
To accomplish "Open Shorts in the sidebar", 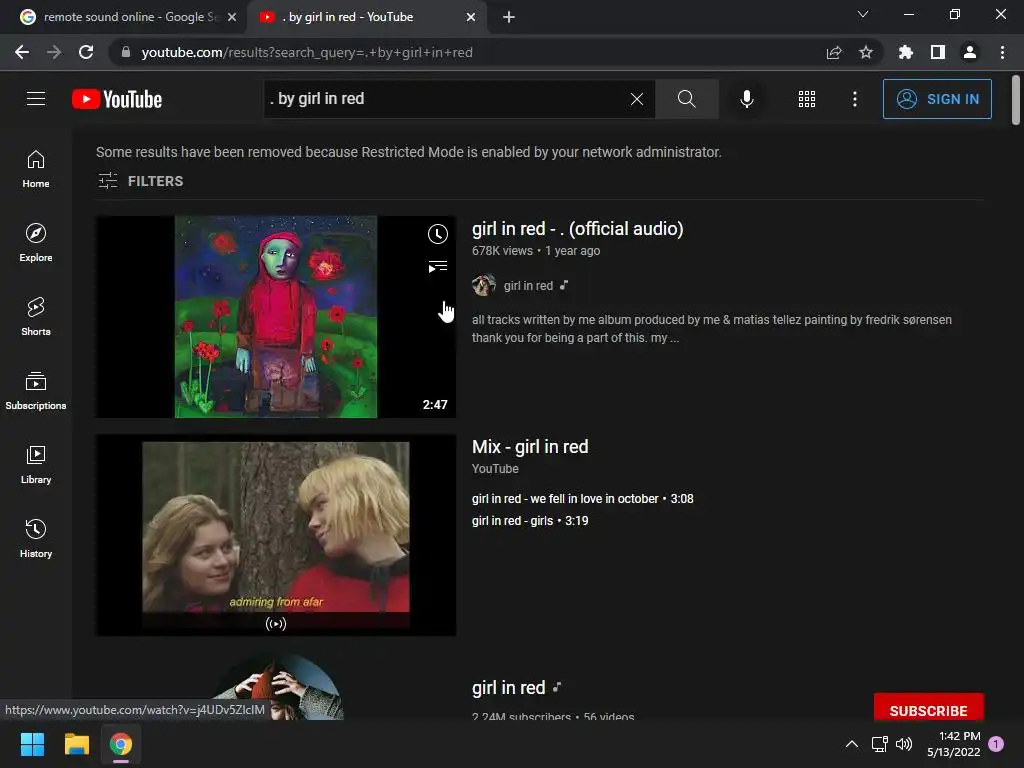I will pos(36,317).
